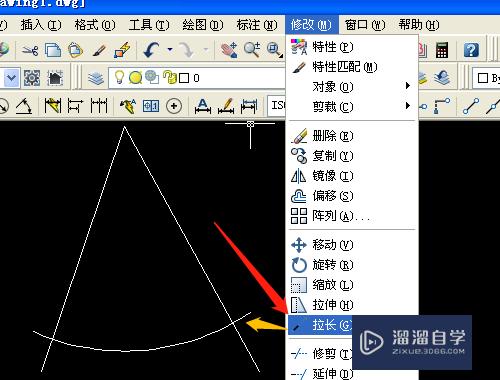Click the Layer Previous icon
Viewport: 500px width, 380px height.
[x=442, y=78]
